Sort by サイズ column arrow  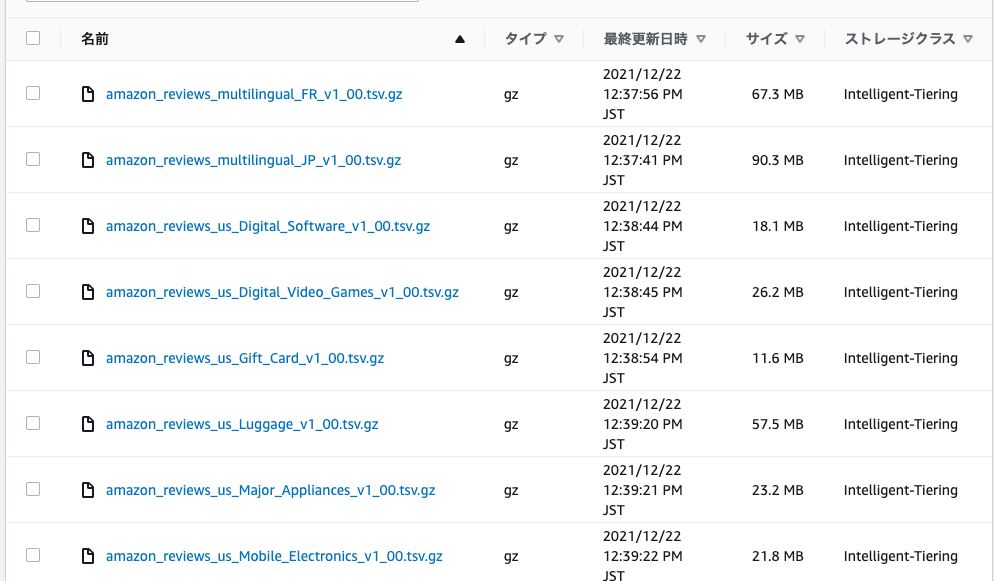[800, 39]
